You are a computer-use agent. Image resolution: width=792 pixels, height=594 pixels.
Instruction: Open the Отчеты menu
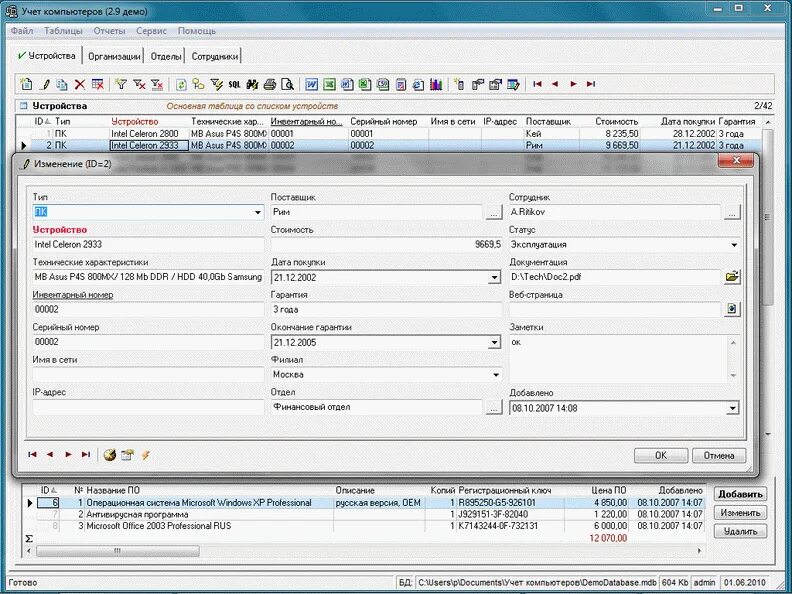(x=109, y=31)
